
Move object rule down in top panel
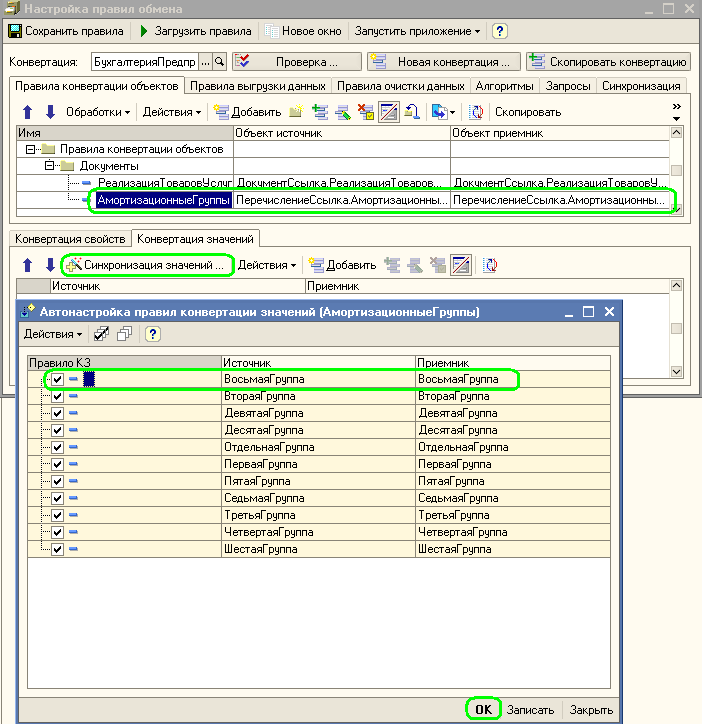point(50,112)
